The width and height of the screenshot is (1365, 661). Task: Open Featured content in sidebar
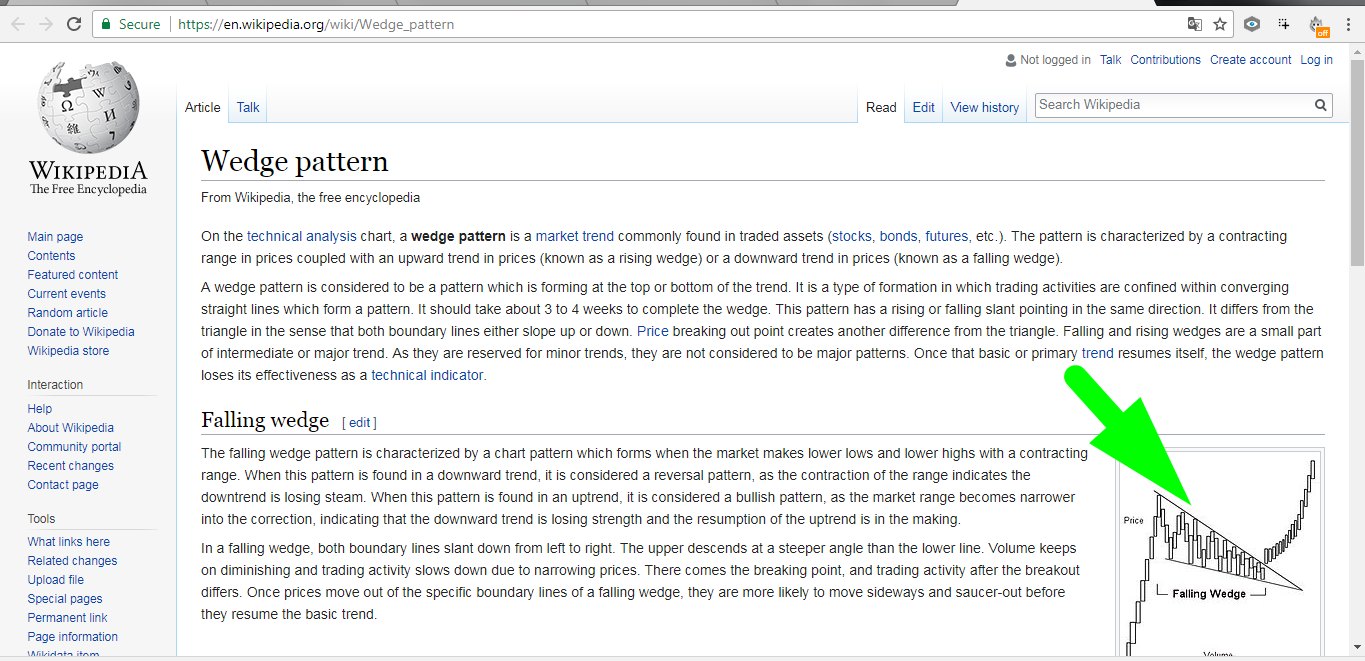tap(73, 275)
